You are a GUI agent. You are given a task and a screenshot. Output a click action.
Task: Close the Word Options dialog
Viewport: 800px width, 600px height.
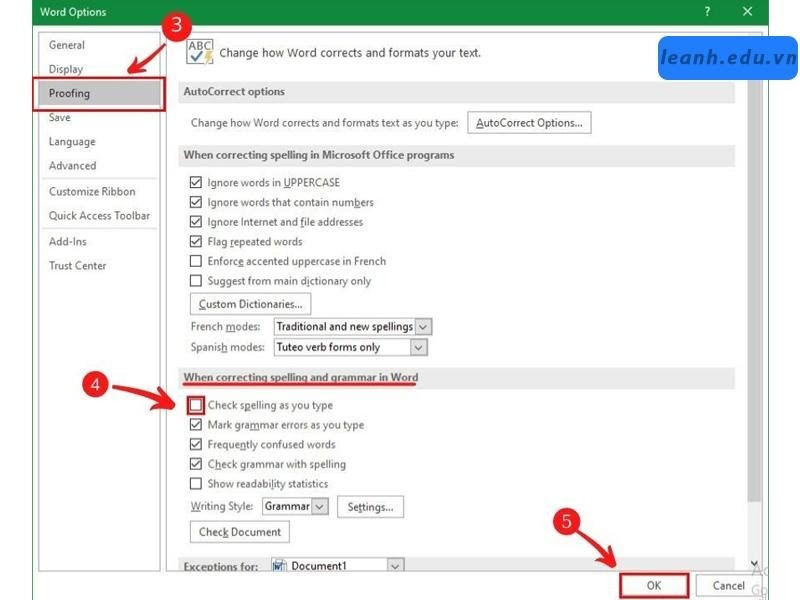[x=747, y=11]
